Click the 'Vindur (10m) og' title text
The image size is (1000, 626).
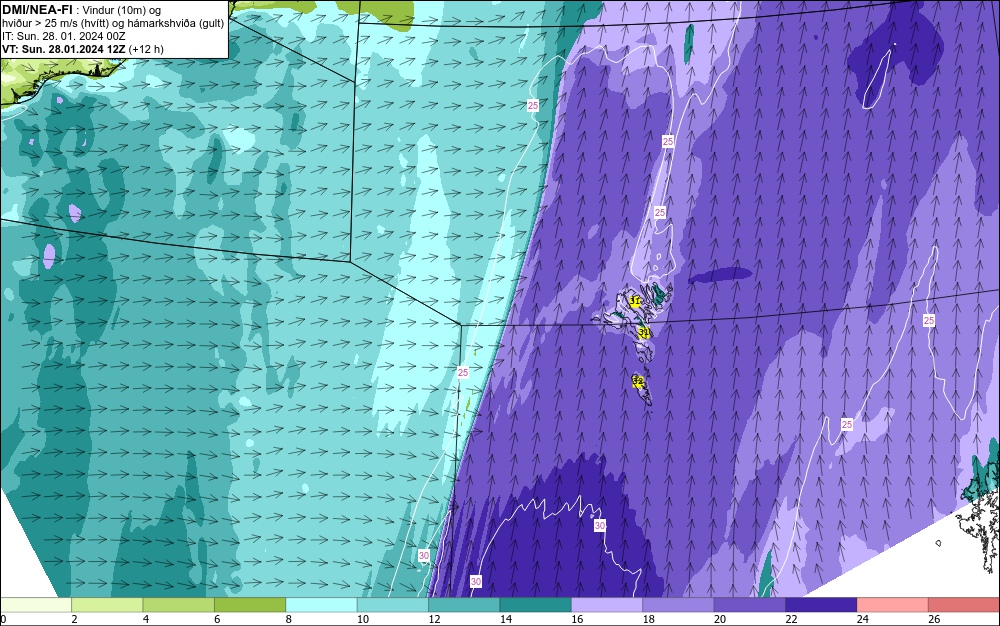[x=122, y=10]
